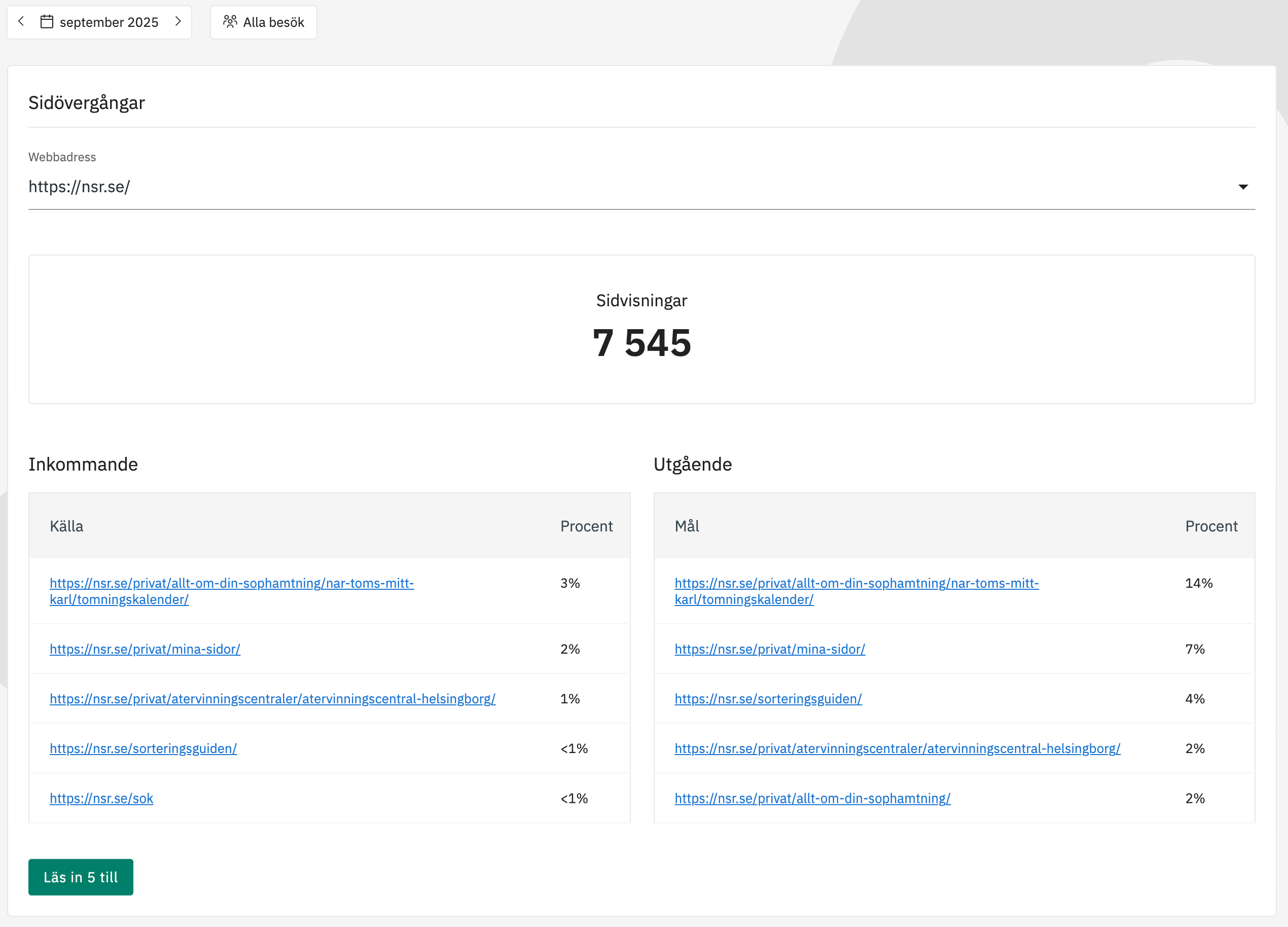Click the Läs in 5 till button
The height and width of the screenshot is (927, 1288).
point(81,877)
